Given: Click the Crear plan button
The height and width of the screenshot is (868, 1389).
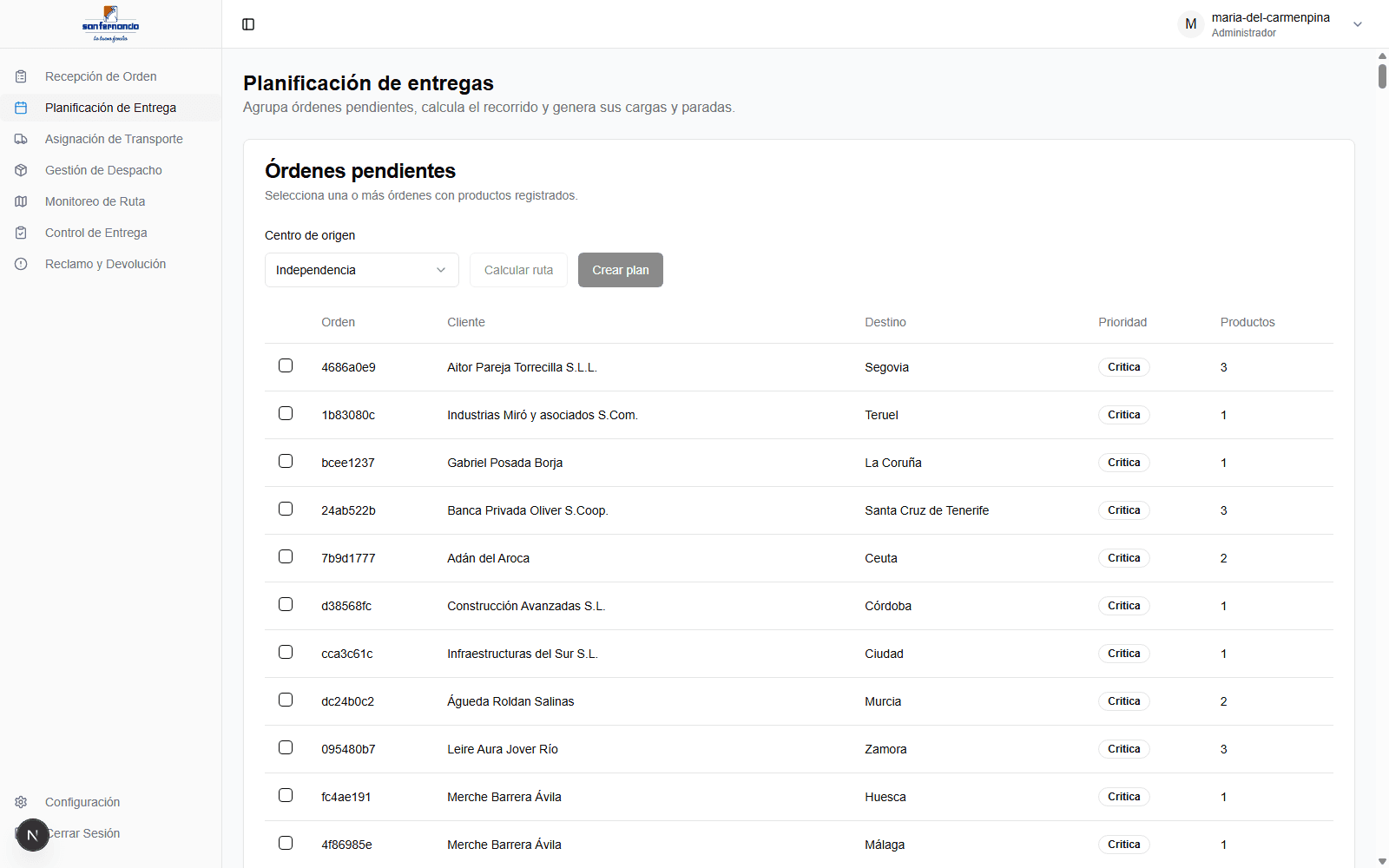Looking at the screenshot, I should (621, 270).
